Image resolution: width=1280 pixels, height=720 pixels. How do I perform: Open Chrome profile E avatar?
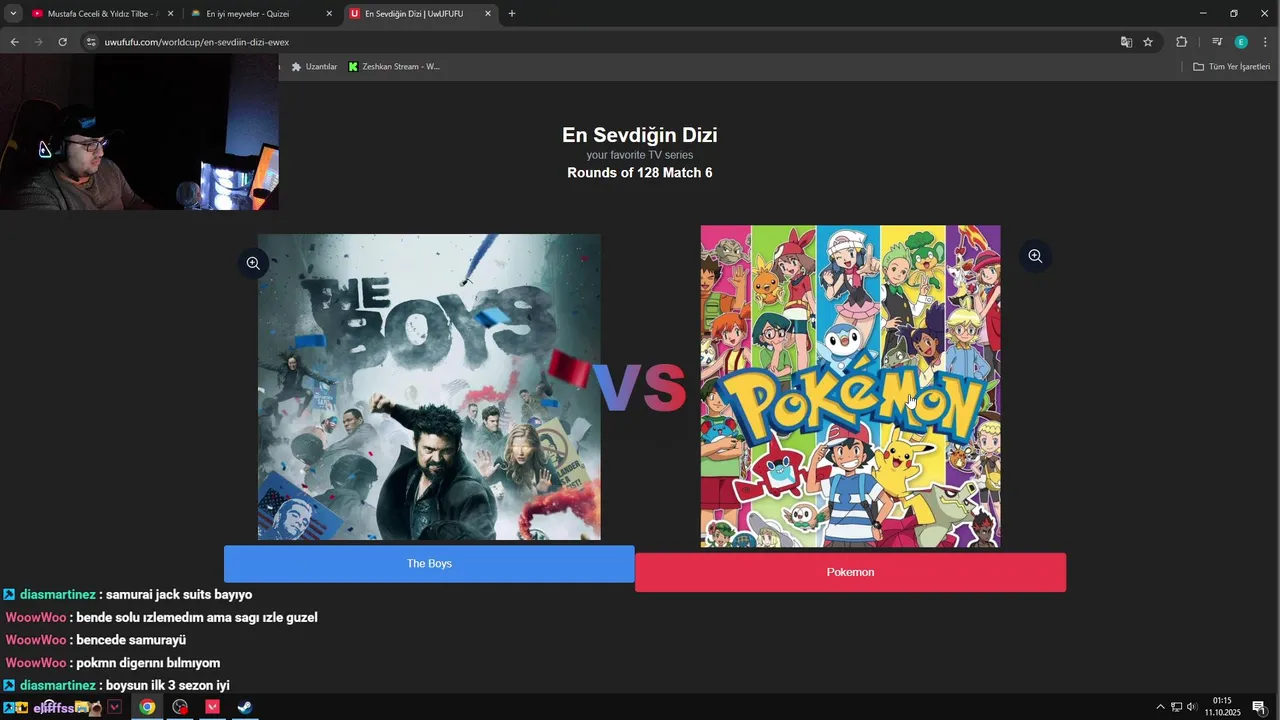point(1241,42)
